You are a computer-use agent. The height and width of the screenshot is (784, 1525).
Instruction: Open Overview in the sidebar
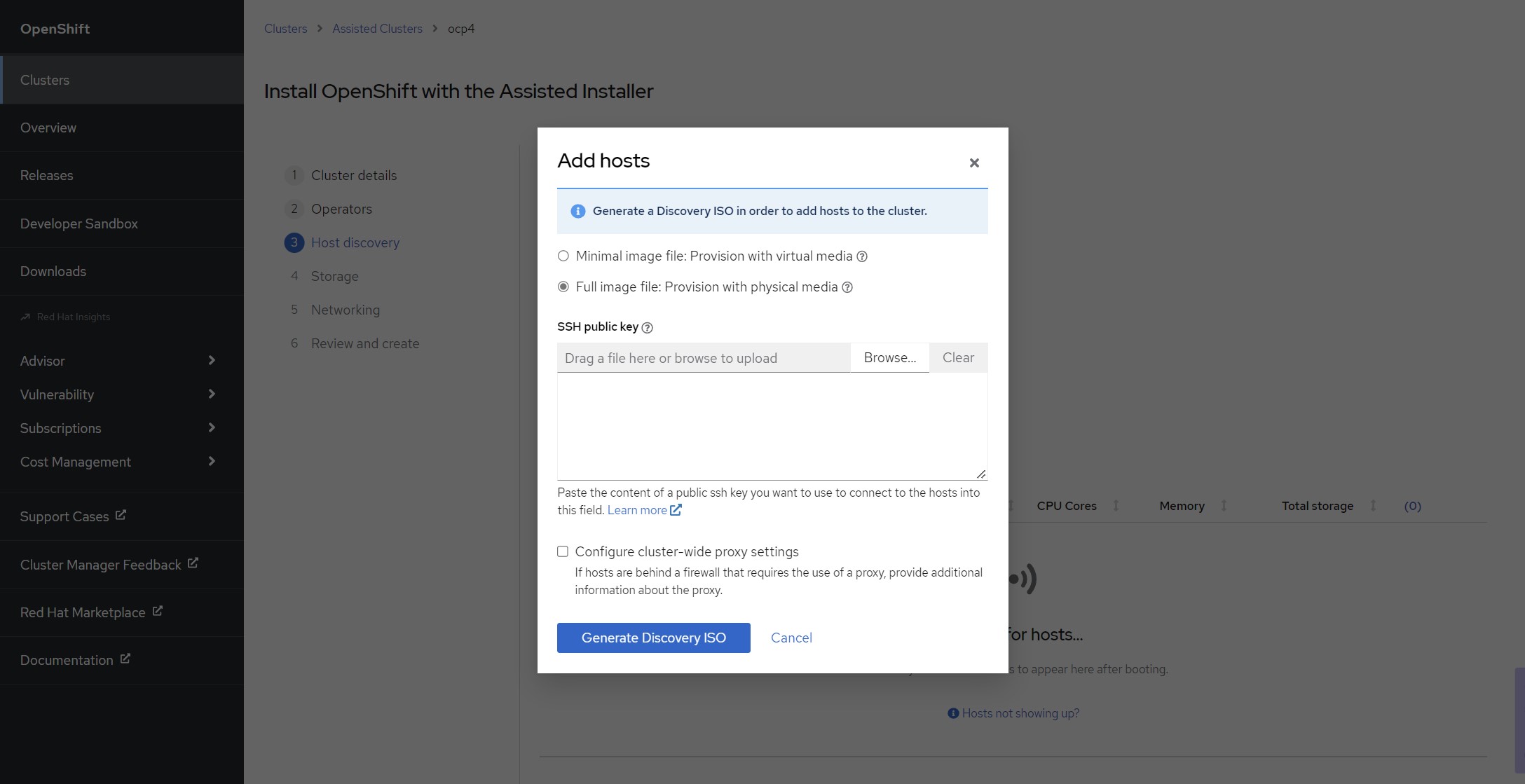click(x=122, y=128)
